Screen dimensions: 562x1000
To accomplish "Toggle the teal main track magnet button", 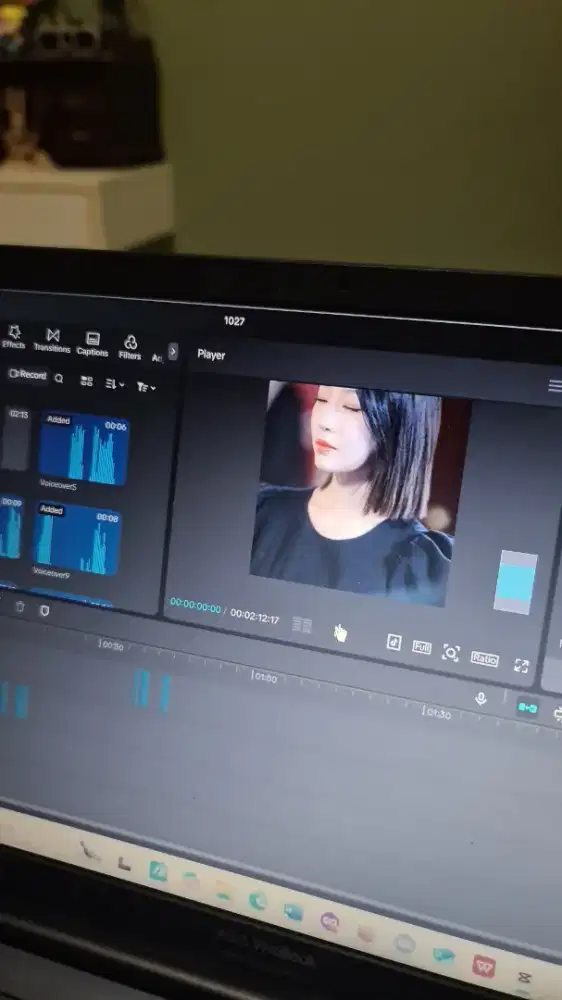I will [528, 707].
